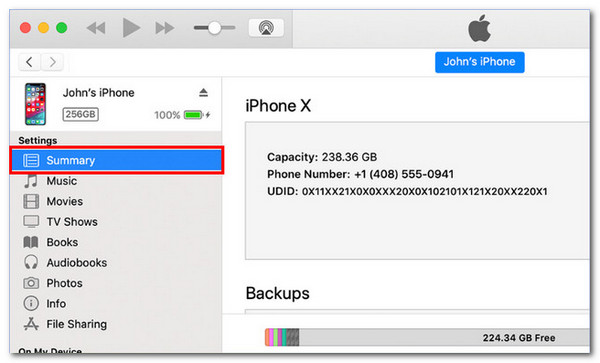Click the rewind playback button
The width and height of the screenshot is (600, 363).
coord(96,28)
